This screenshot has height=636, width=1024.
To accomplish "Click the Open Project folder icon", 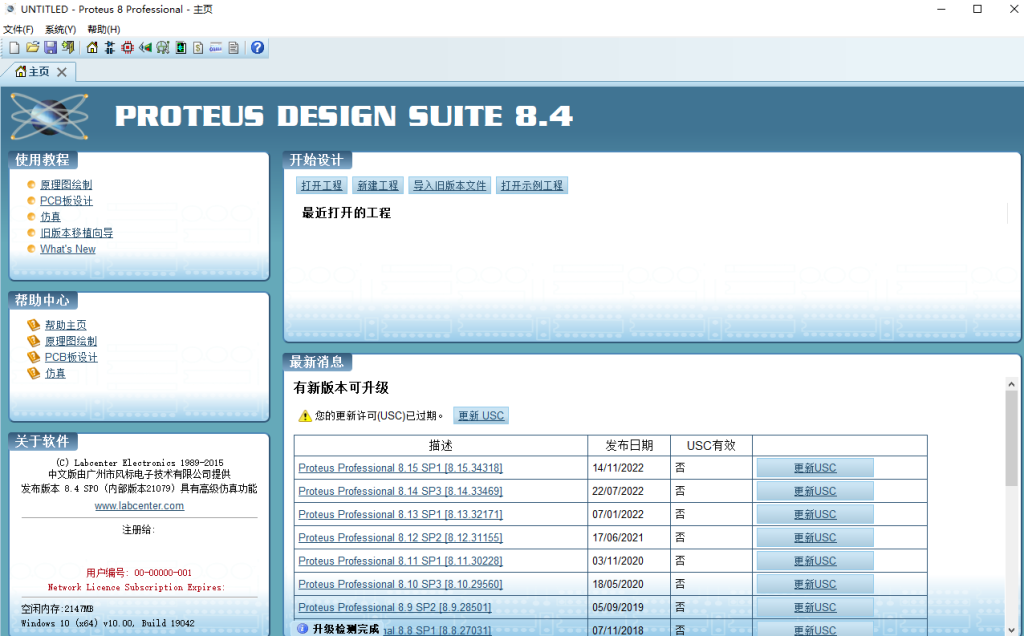I will pos(32,48).
